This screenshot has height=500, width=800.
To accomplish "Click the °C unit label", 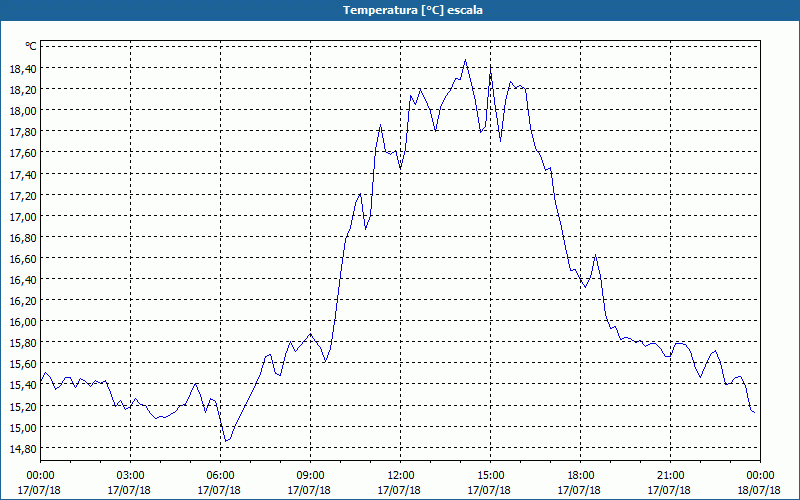I will pyautogui.click(x=31, y=46).
